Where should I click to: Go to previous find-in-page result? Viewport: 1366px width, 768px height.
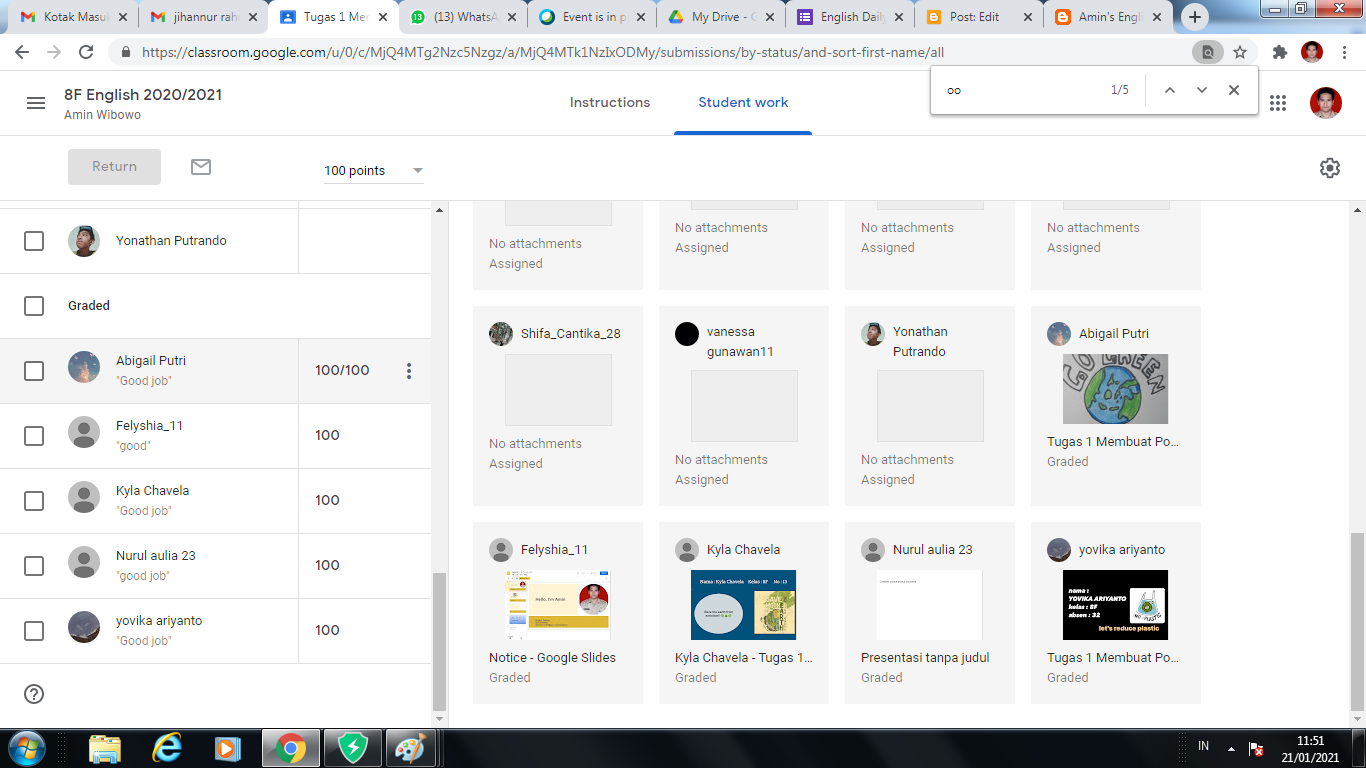click(1169, 90)
